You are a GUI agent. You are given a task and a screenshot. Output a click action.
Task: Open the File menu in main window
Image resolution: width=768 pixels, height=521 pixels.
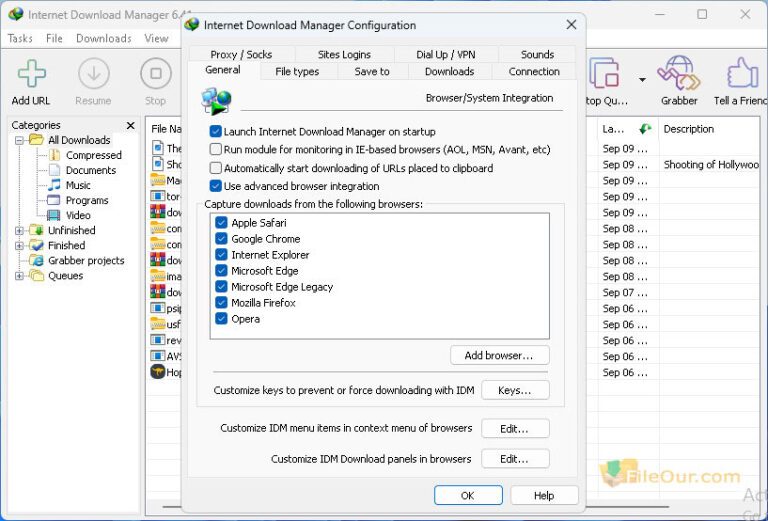click(54, 39)
